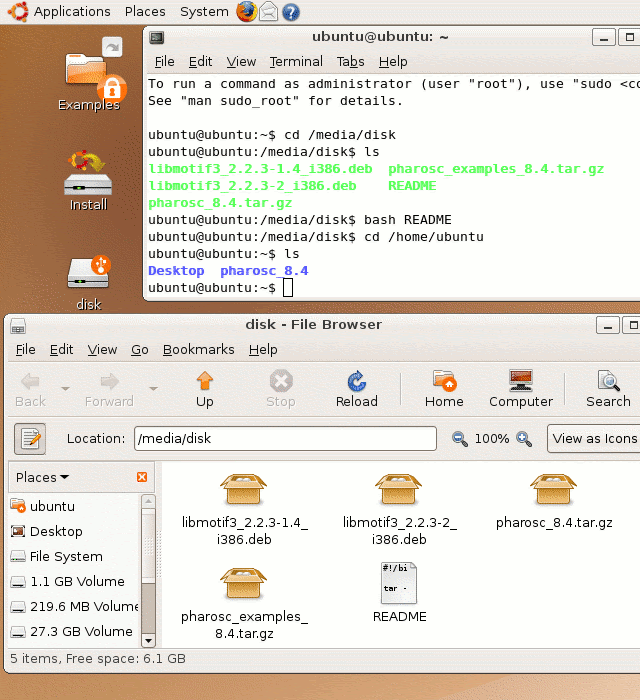Open Computer from the toolbar
The height and width of the screenshot is (700, 640).
(521, 390)
